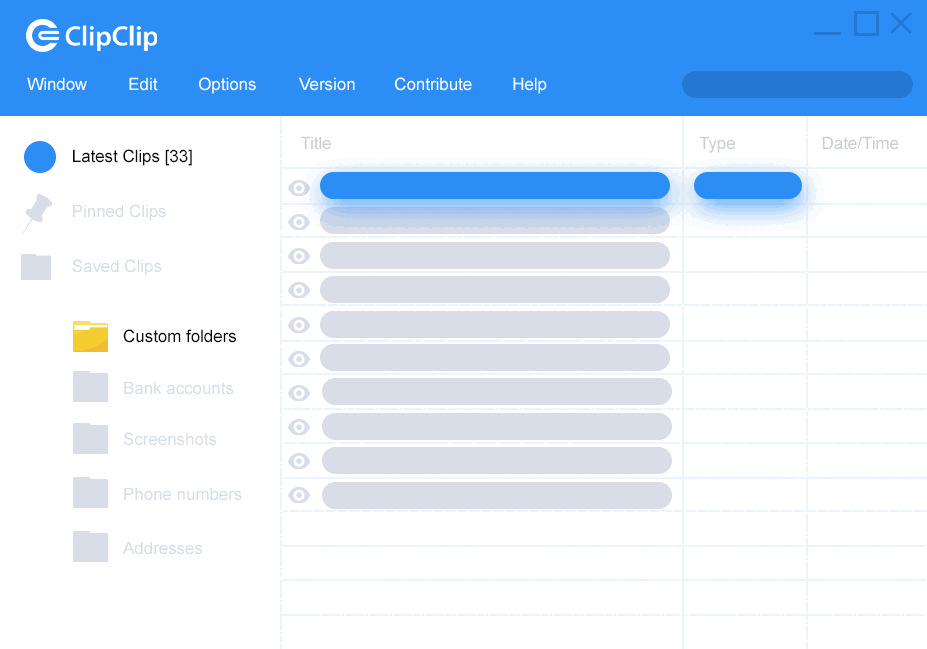
Task: Toggle visibility of the last listed clip
Action: coord(298,495)
